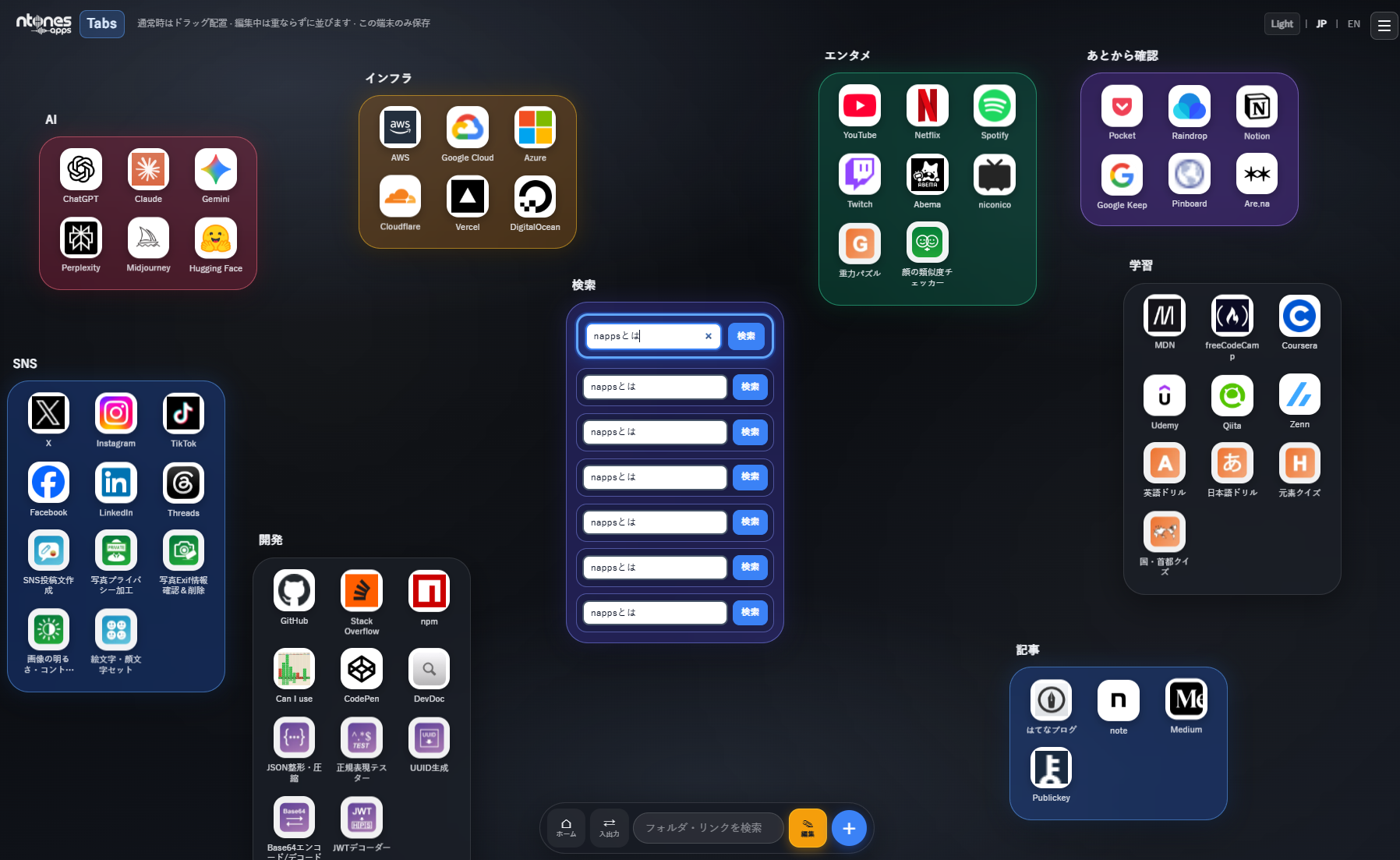Viewport: 1400px width, 860px height.
Task: Open Perplexity from the AI folder
Action: click(x=81, y=238)
